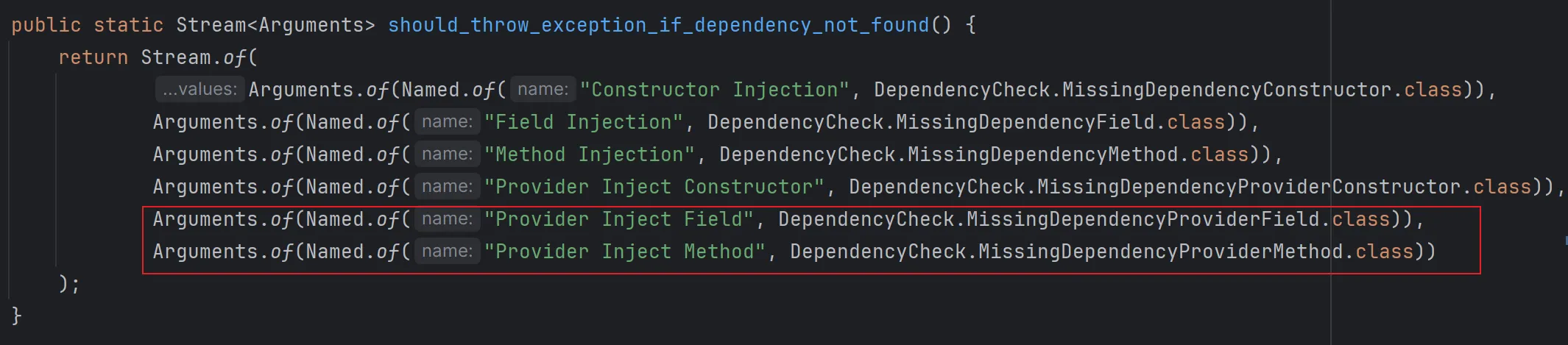This screenshot has width=1568, height=345.
Task: Click the "return" keyword
Action: click(x=93, y=57)
